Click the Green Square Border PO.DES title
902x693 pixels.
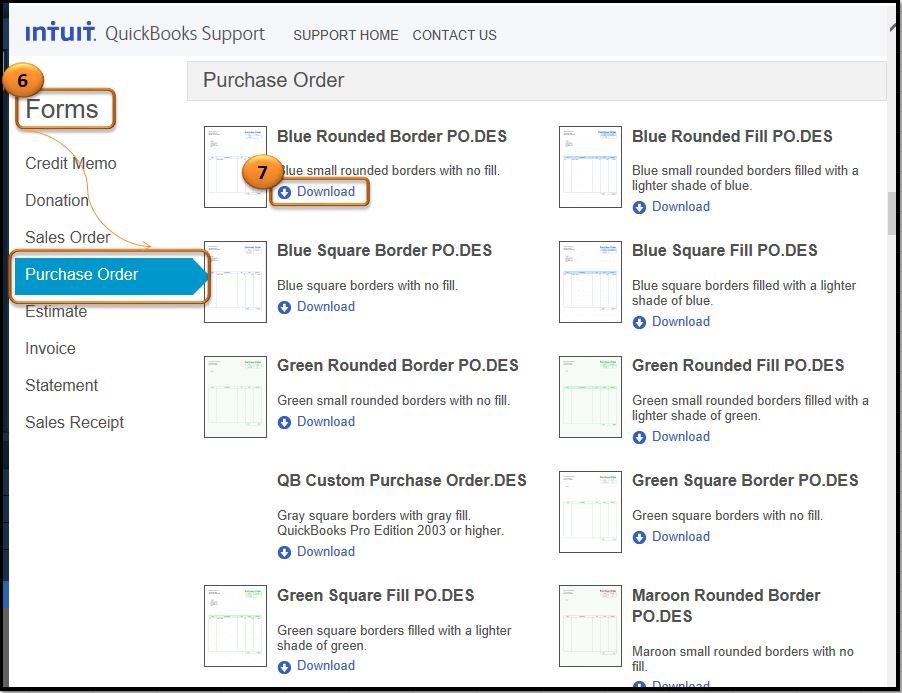coord(745,481)
